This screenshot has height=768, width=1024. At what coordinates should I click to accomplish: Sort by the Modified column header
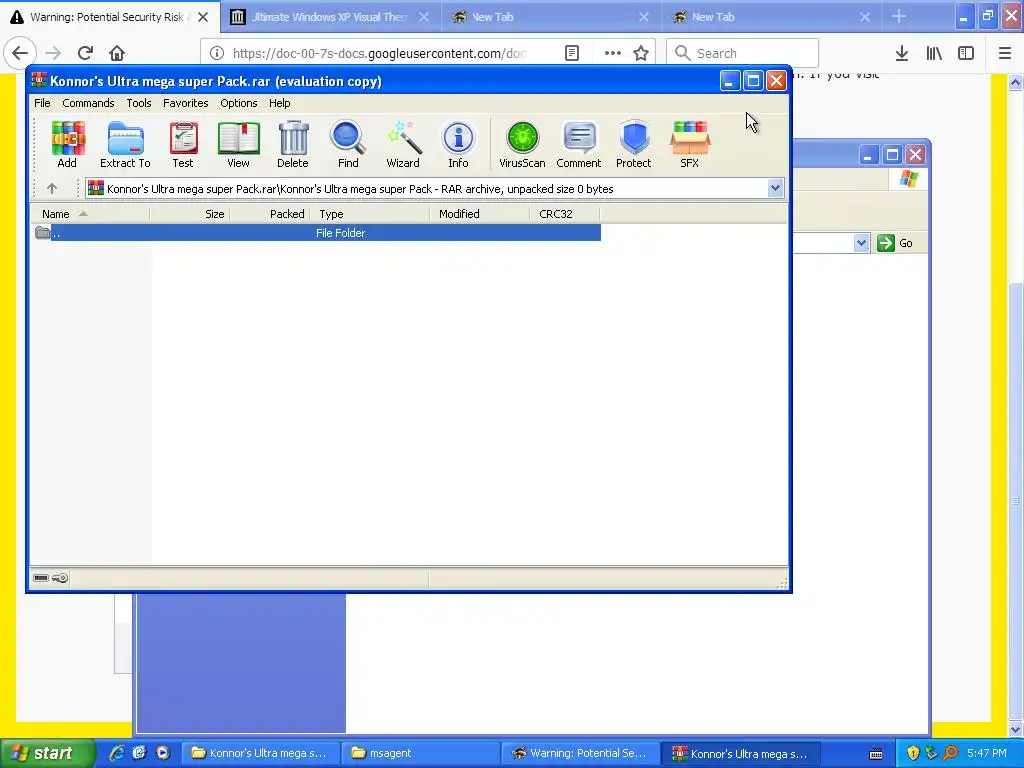(479, 214)
